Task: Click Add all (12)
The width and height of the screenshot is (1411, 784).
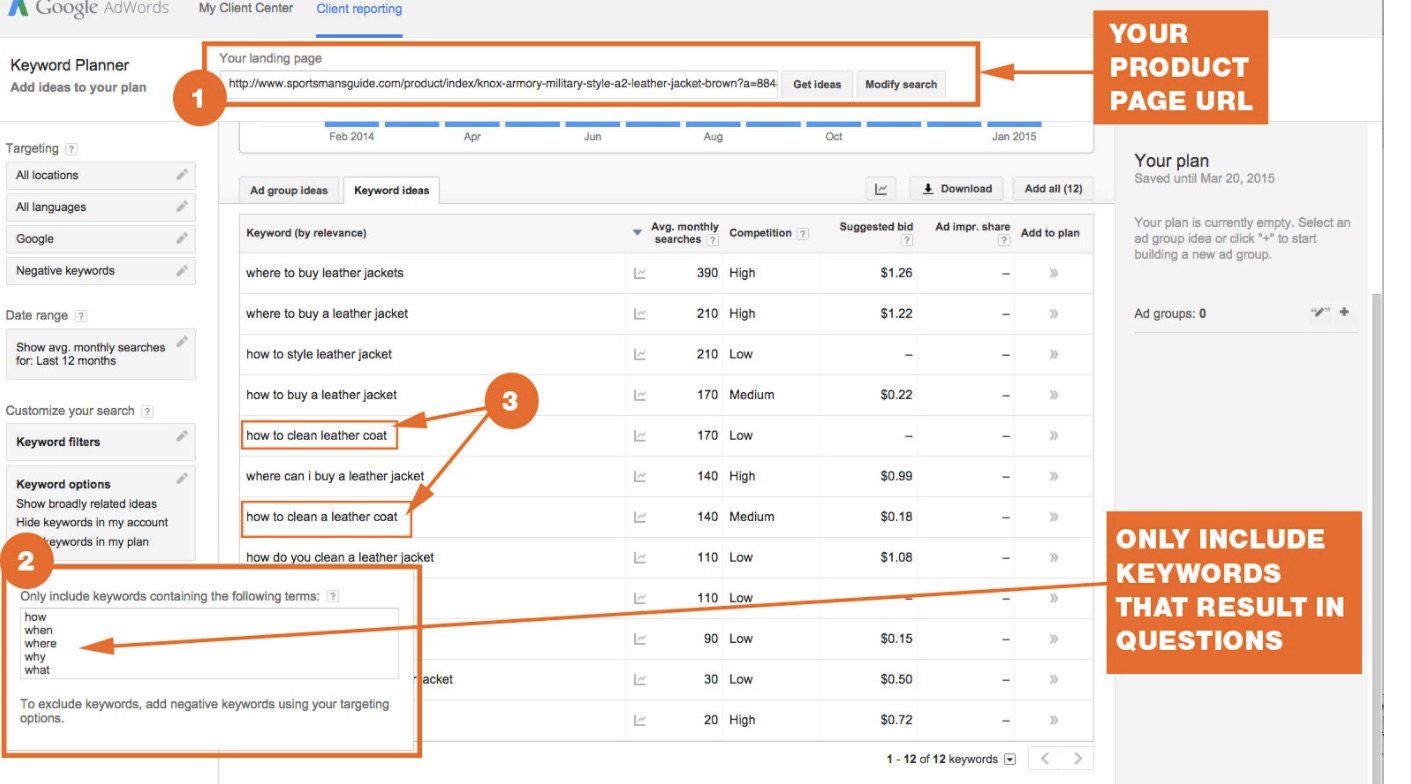Action: coord(1053,188)
